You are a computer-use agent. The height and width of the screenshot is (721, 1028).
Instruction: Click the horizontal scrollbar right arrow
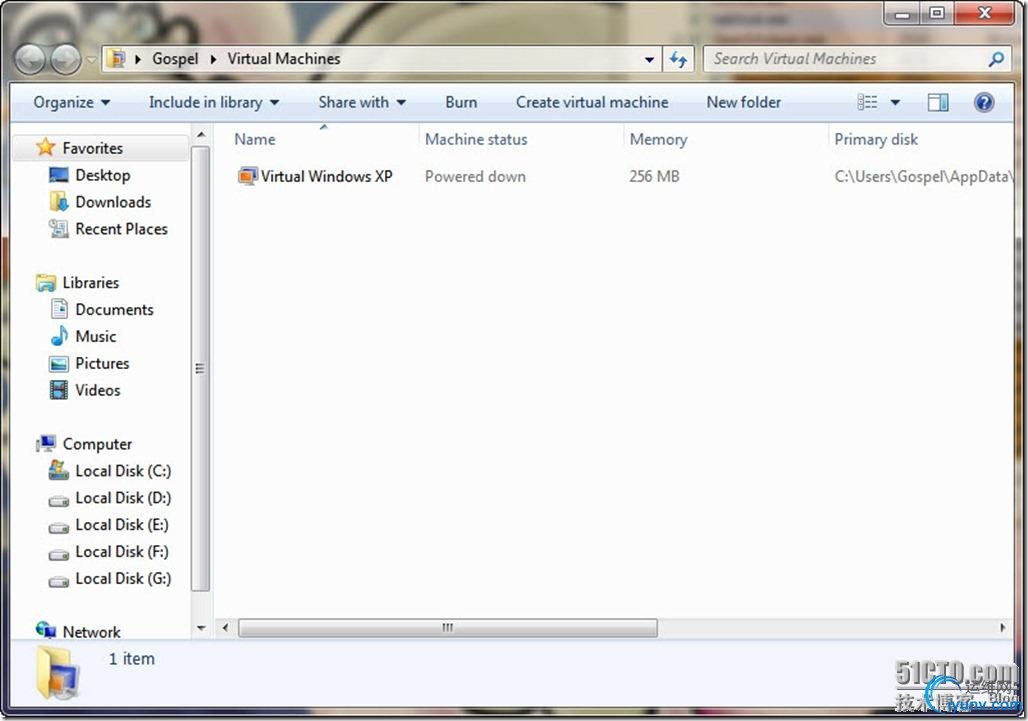[1002, 627]
